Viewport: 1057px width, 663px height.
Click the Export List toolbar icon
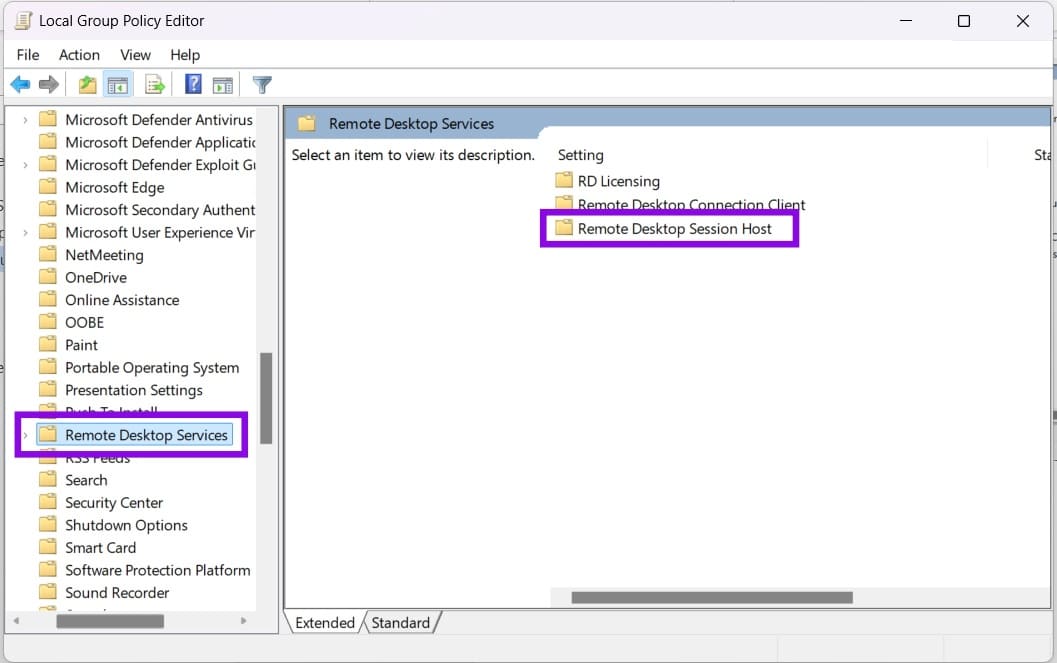click(x=154, y=85)
